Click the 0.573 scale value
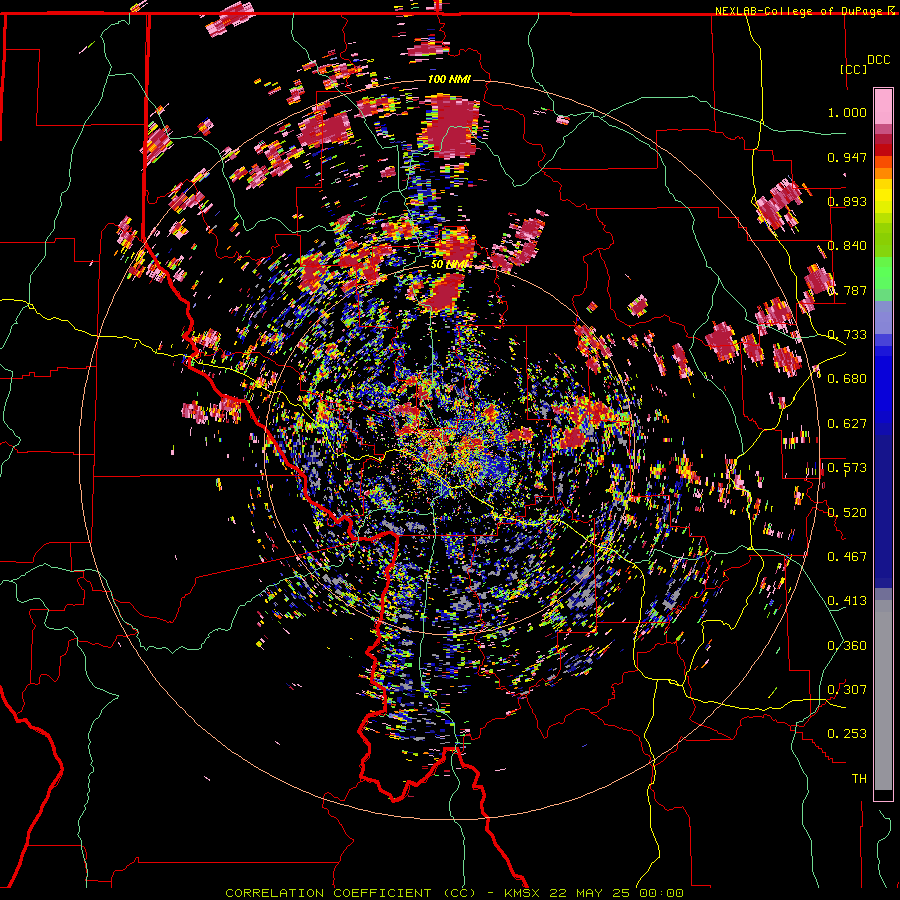This screenshot has width=900, height=900. click(x=847, y=468)
